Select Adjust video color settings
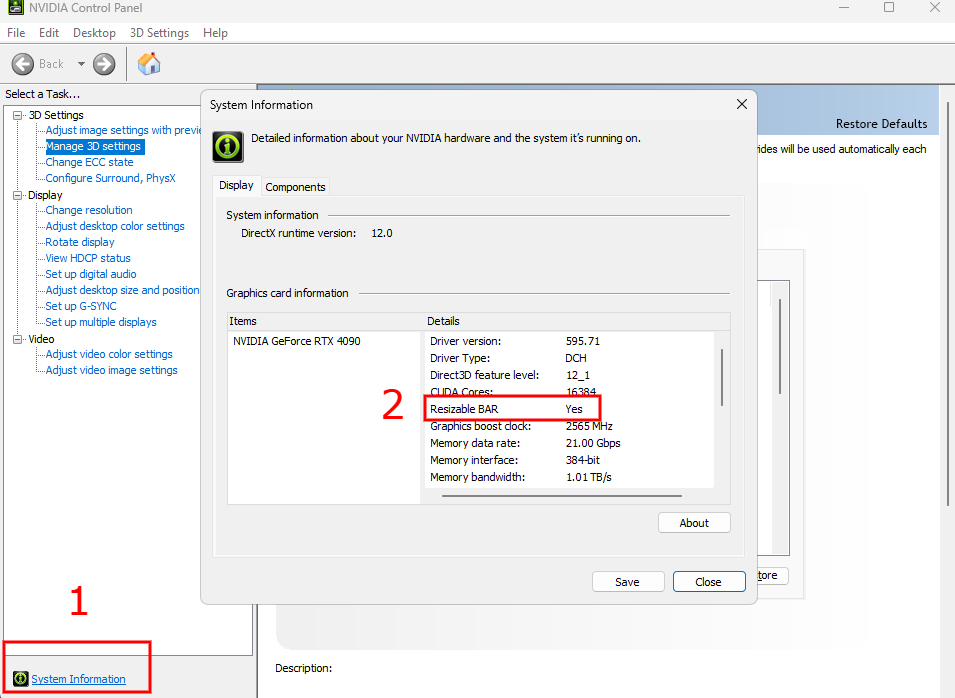Screen dimensions: 955x698 [109, 354]
